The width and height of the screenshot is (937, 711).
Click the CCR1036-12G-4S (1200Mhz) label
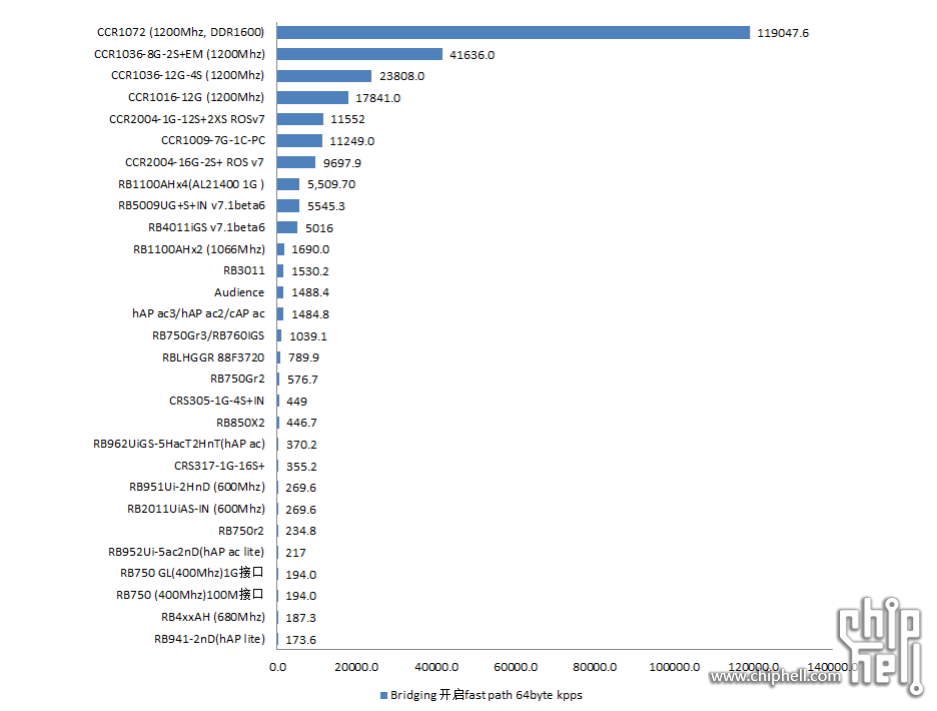point(188,75)
